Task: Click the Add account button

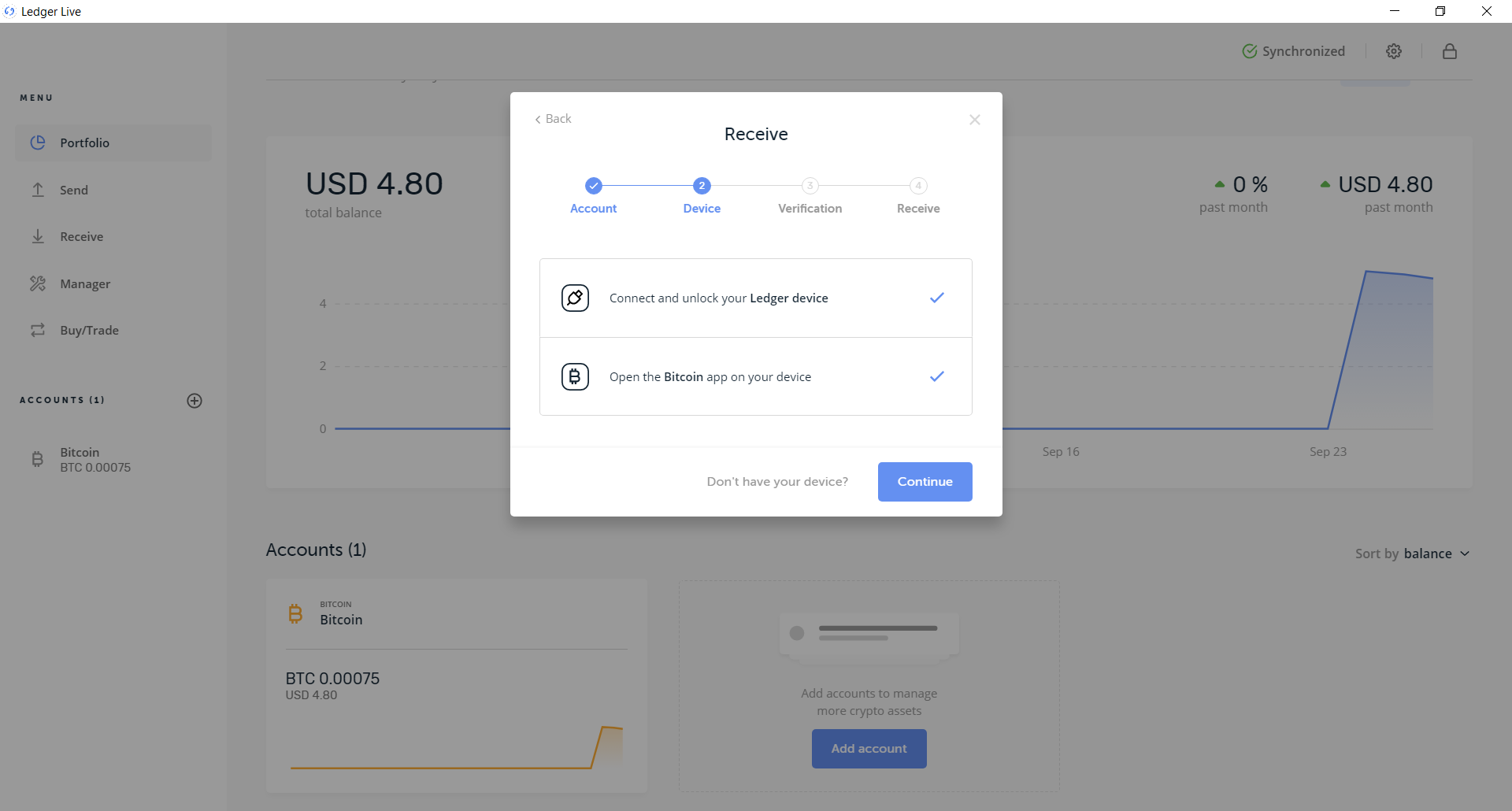Action: click(869, 749)
